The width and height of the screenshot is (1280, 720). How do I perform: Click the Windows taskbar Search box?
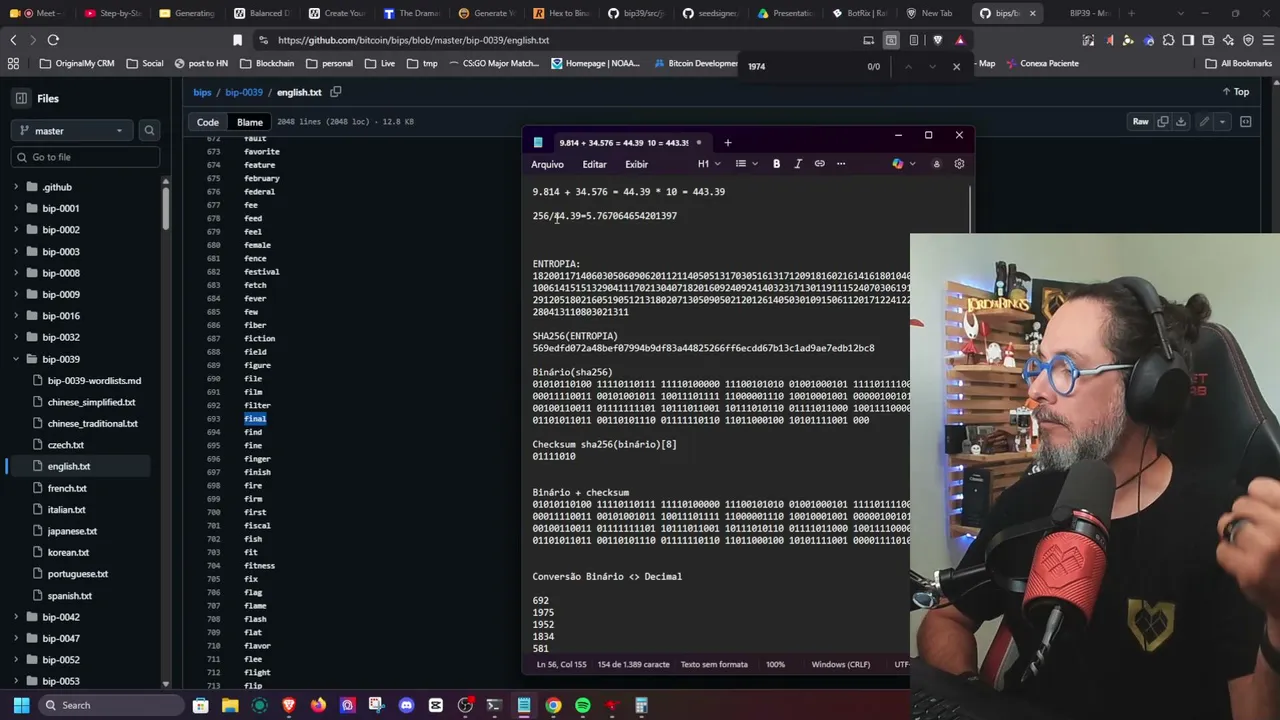[x=110, y=705]
